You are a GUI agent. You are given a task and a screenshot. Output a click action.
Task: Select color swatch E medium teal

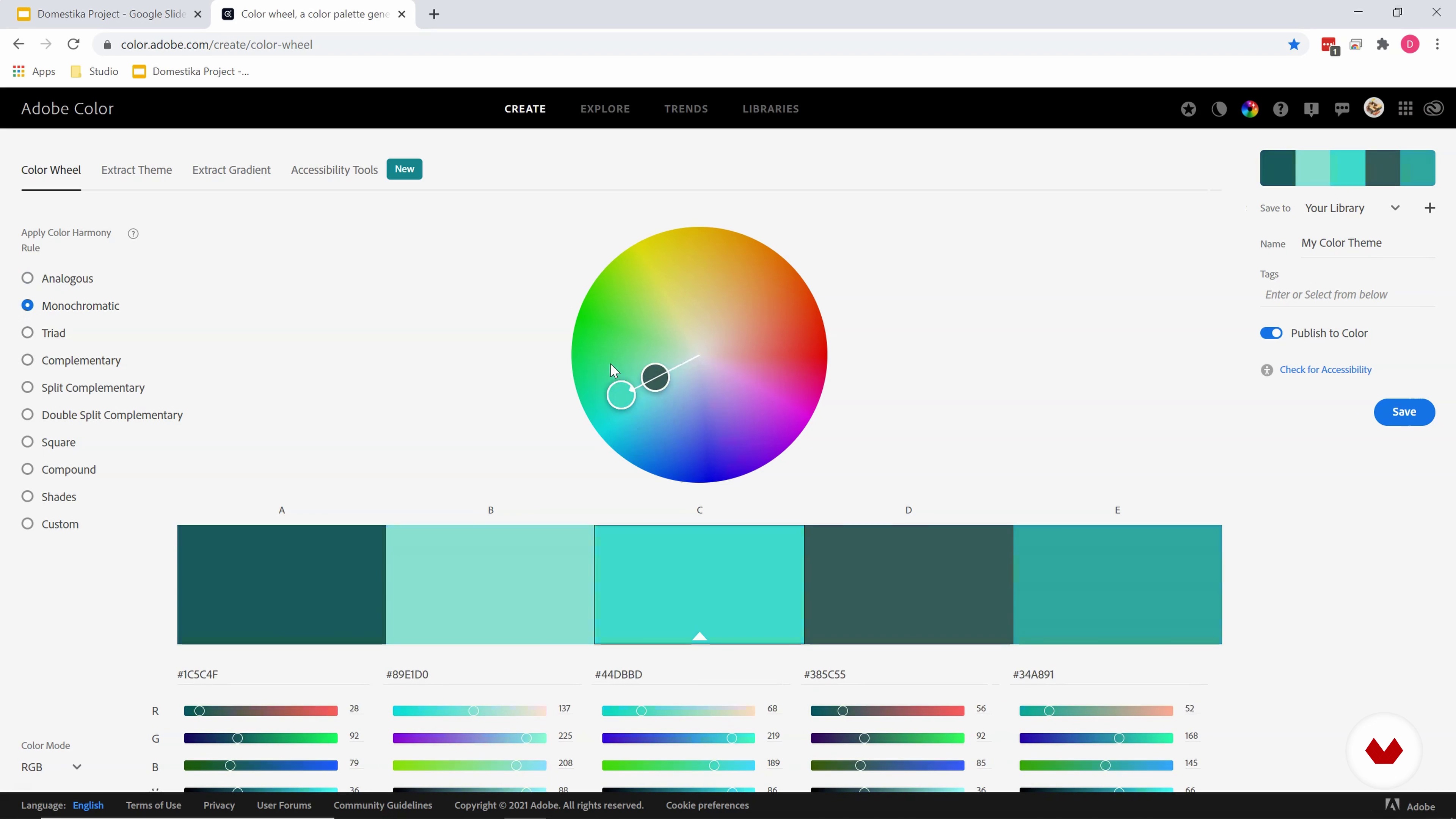point(1117,584)
